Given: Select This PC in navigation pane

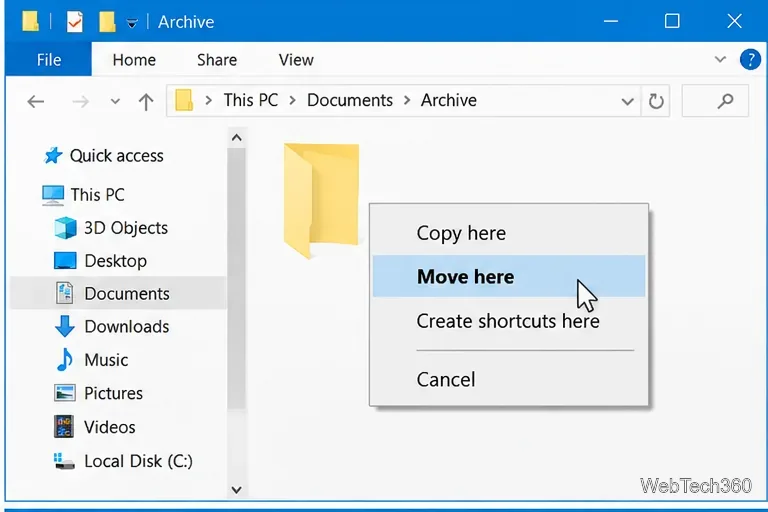Looking at the screenshot, I should click(x=97, y=195).
